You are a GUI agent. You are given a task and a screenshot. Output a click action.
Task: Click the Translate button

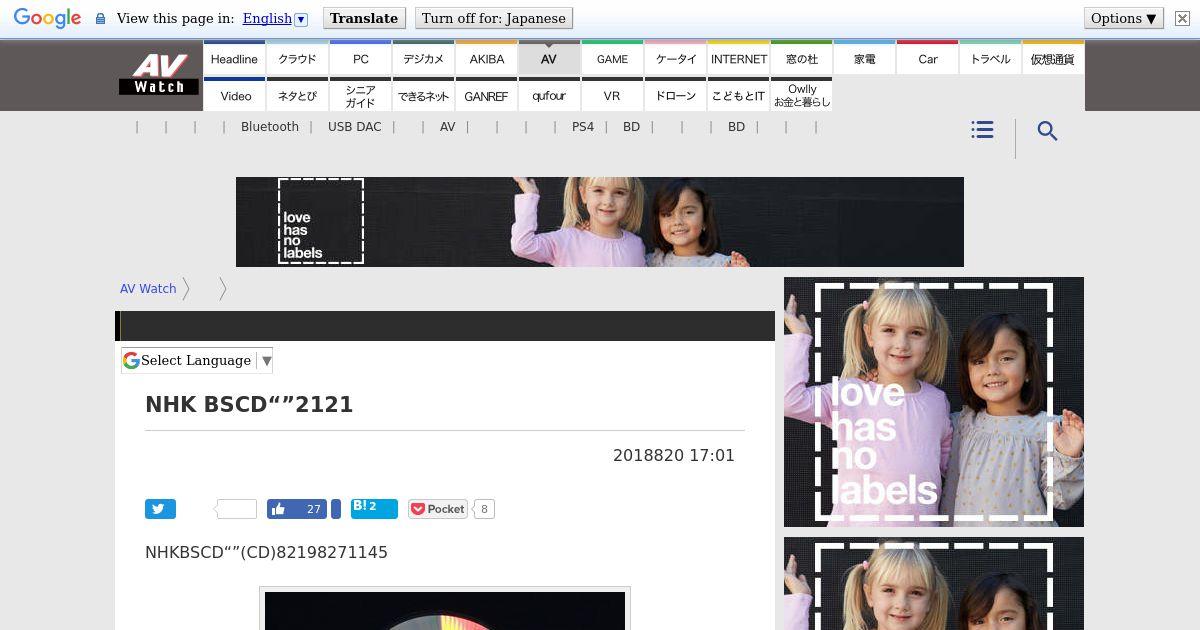[x=364, y=18]
